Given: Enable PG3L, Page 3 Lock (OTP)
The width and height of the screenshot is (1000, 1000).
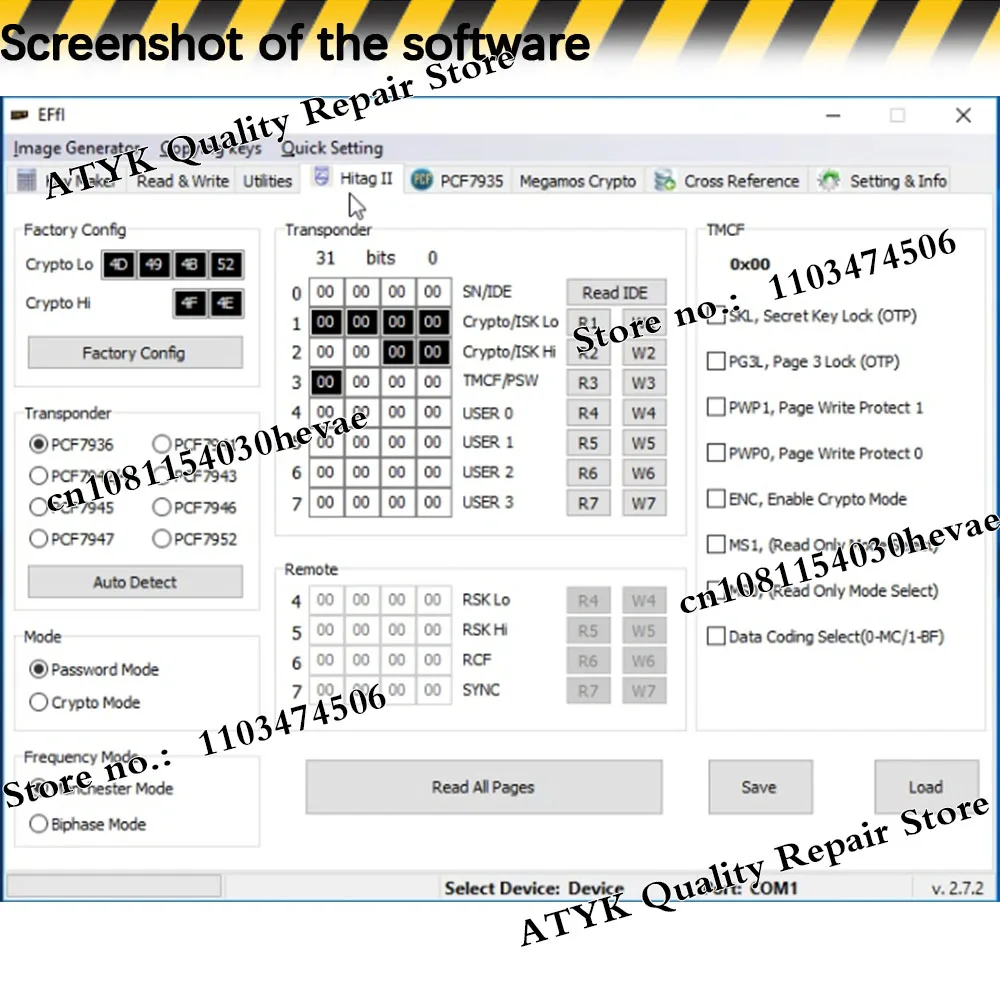Looking at the screenshot, I should pos(716,362).
